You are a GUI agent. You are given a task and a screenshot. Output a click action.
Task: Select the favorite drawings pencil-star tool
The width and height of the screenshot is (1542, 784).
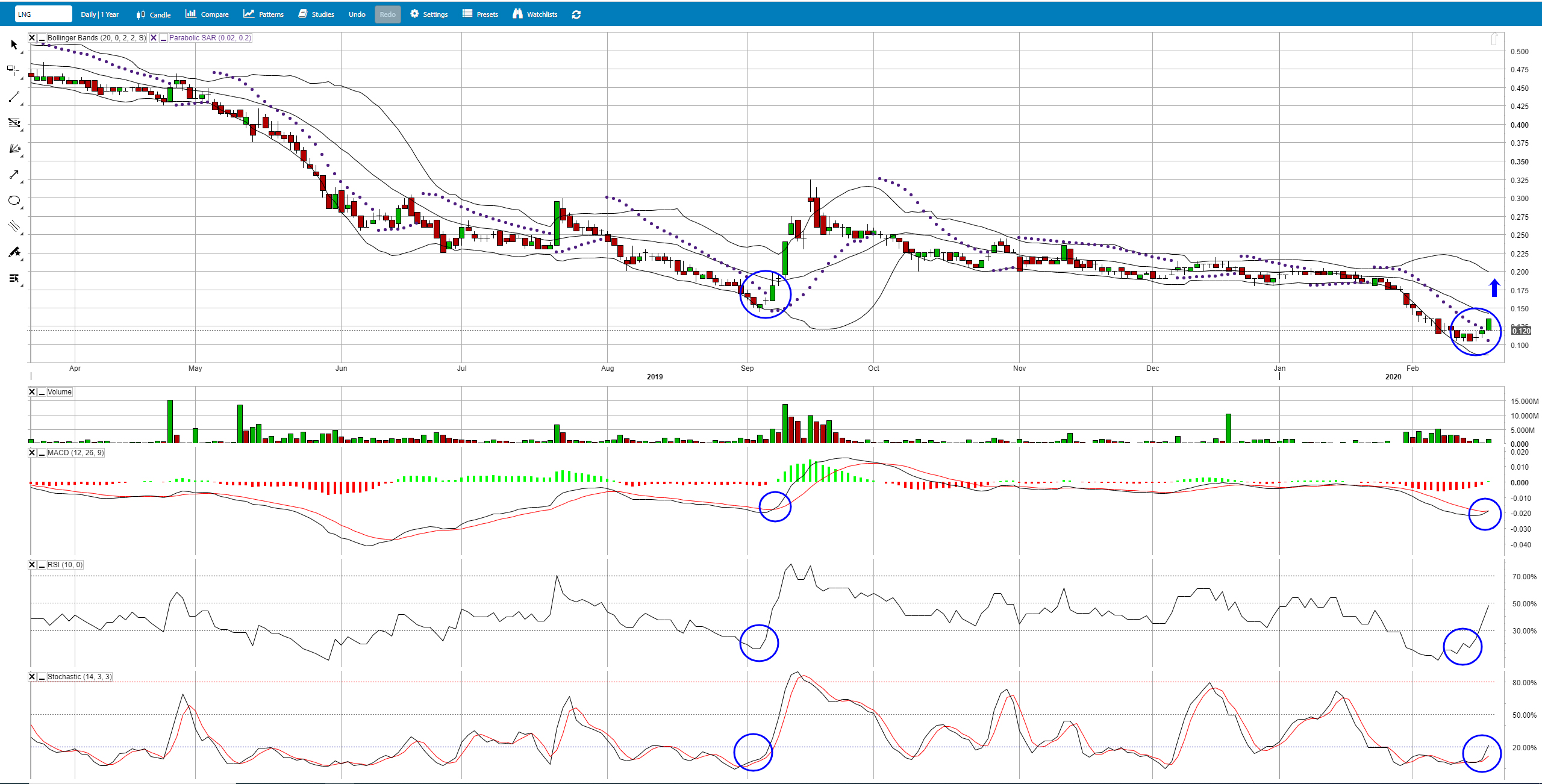click(x=14, y=252)
